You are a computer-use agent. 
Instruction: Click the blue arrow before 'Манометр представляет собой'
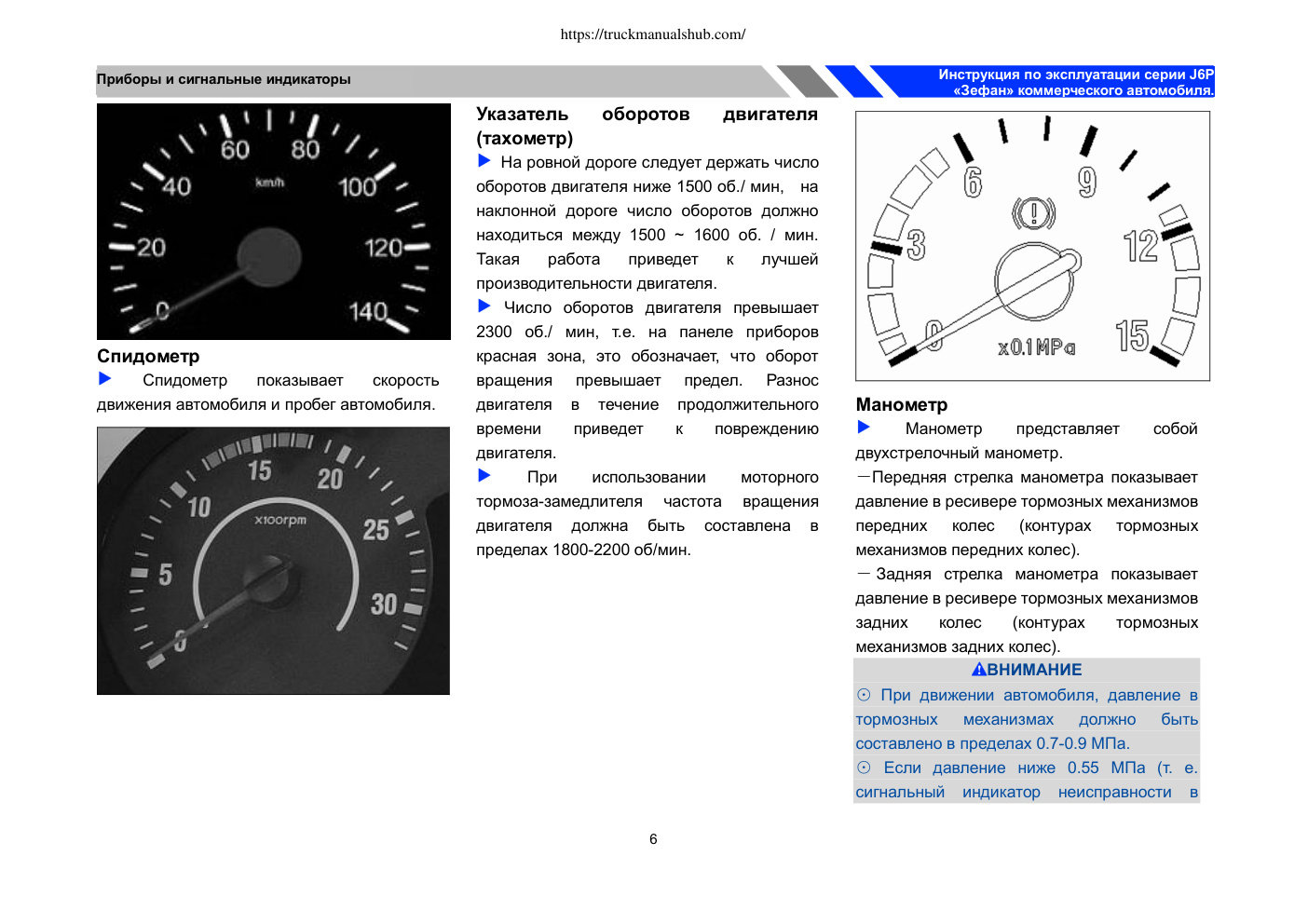(865, 428)
